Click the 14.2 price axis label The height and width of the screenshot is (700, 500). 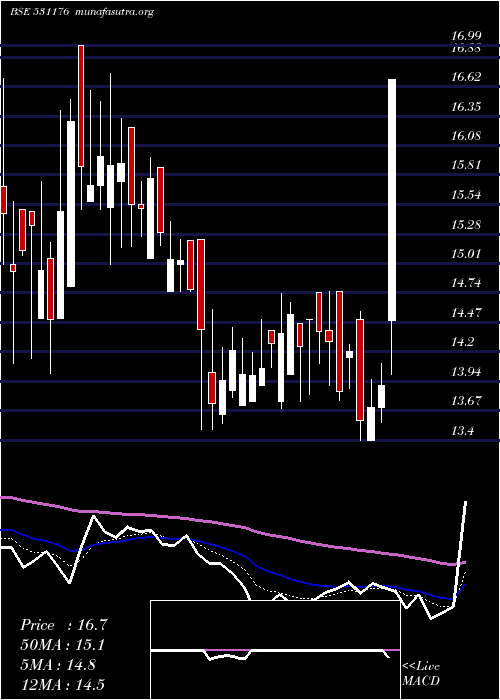tap(462, 342)
